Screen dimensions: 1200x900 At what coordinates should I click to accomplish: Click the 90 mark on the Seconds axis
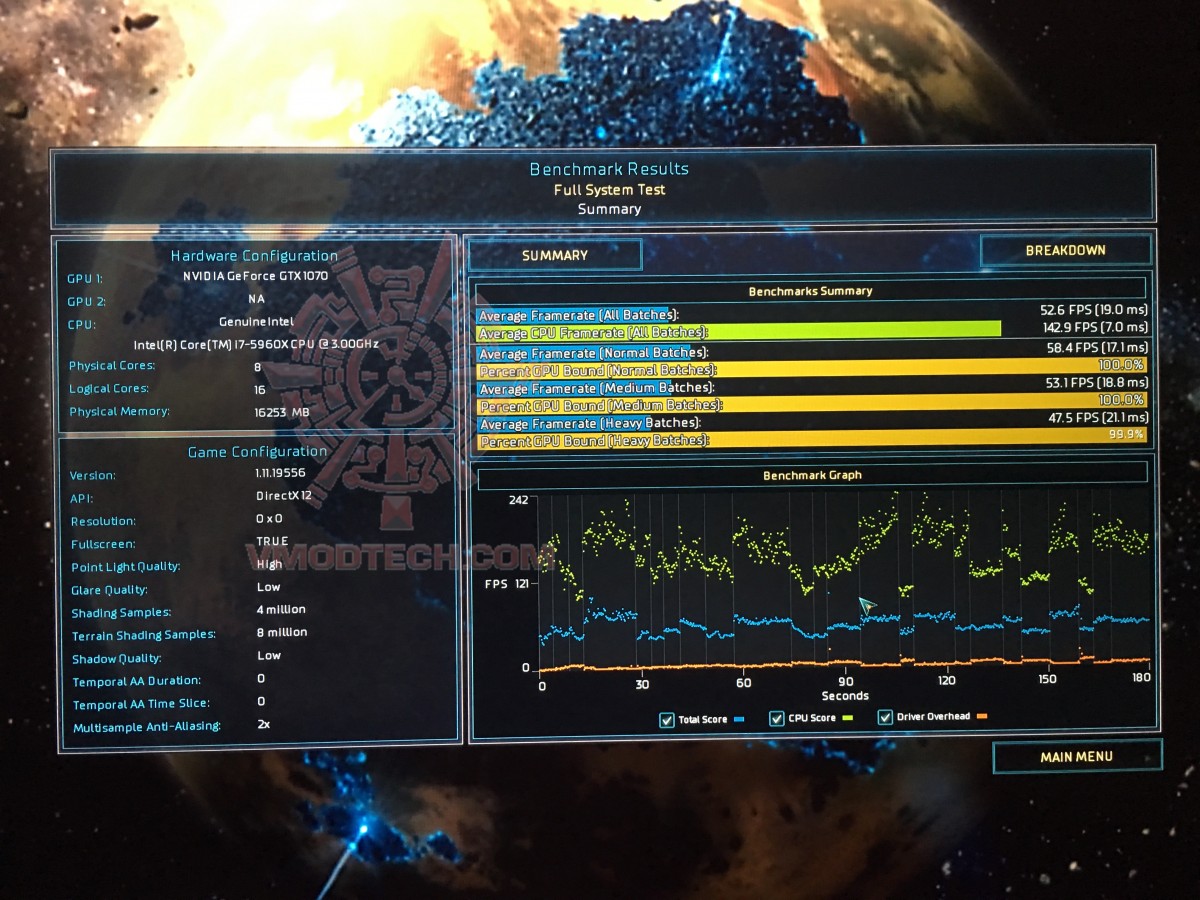coord(846,682)
